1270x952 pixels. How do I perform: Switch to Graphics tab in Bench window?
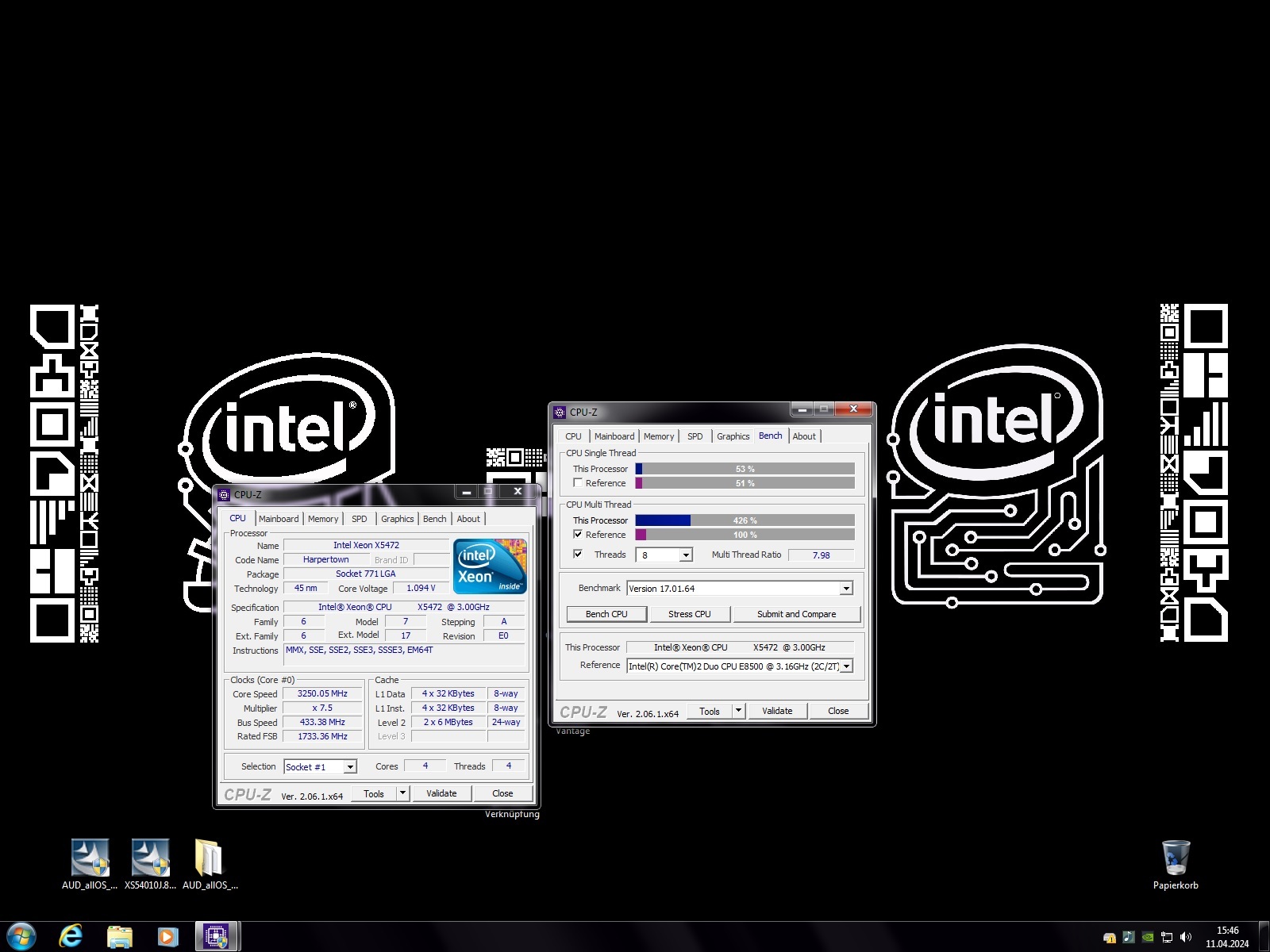click(x=733, y=436)
